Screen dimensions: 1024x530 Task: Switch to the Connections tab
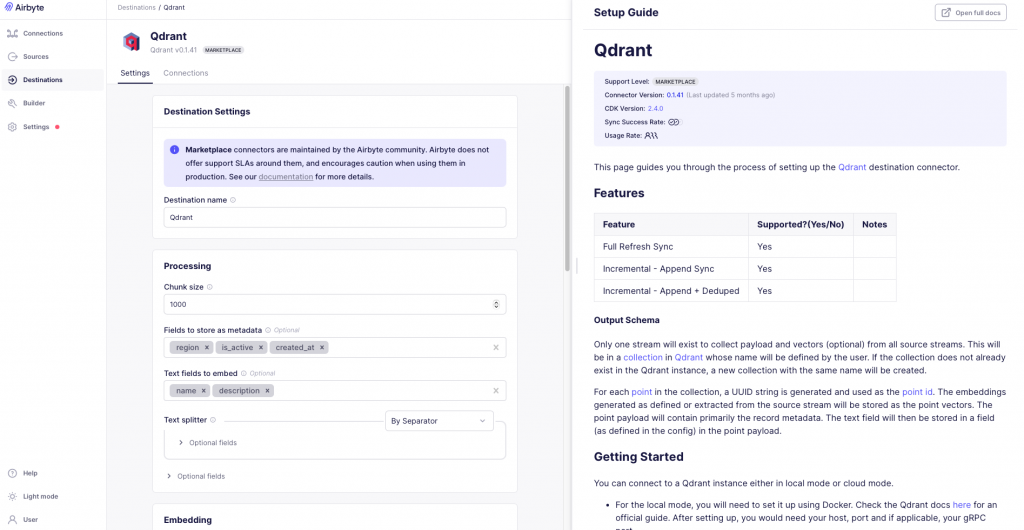pyautogui.click(x=185, y=73)
